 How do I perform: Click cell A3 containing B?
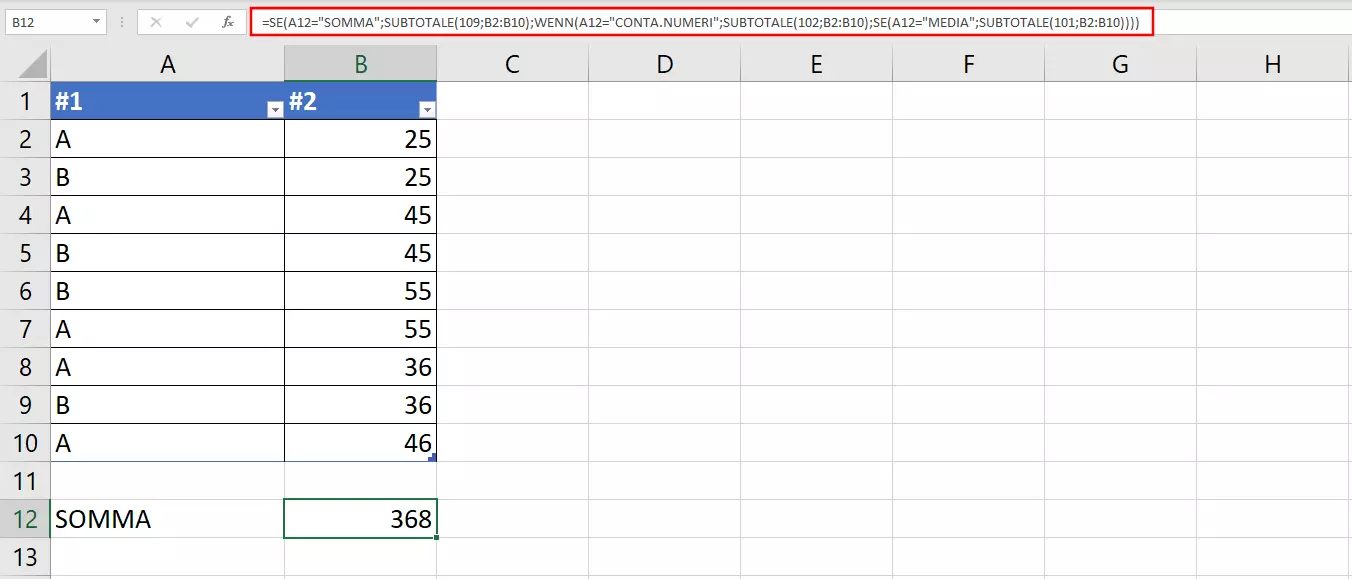pos(168,177)
